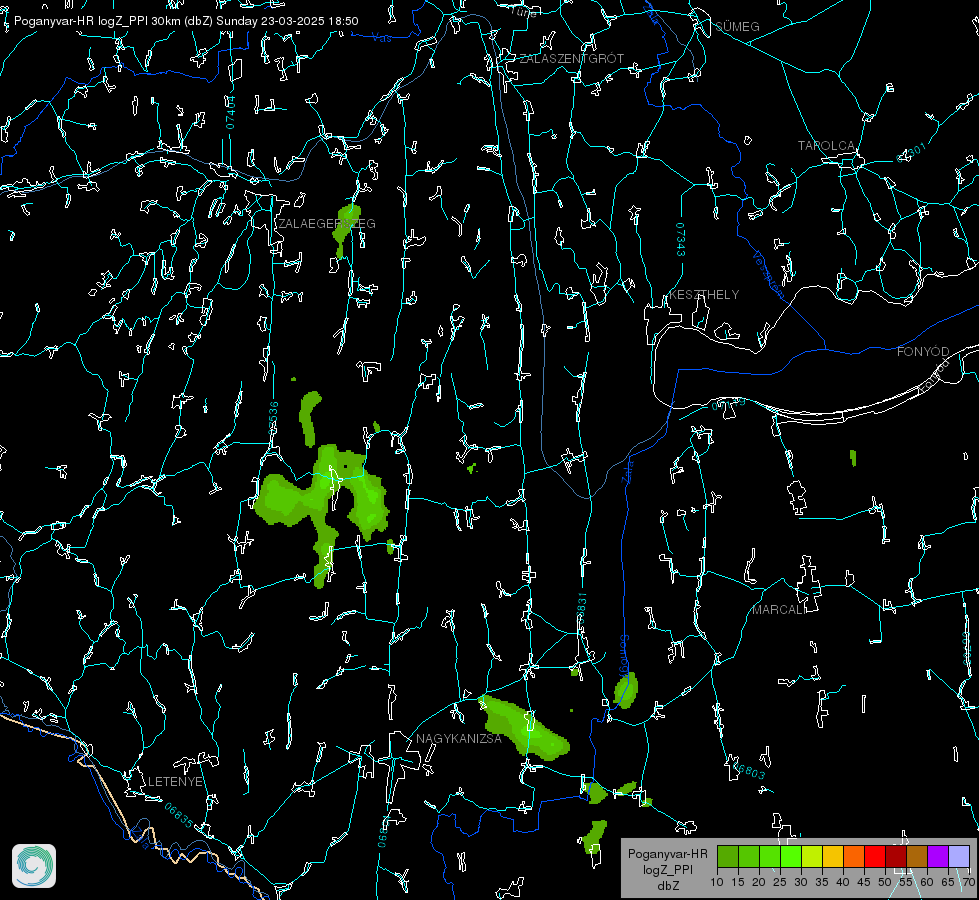
Task: Click the FONYÓD city label
Action: coord(923,352)
